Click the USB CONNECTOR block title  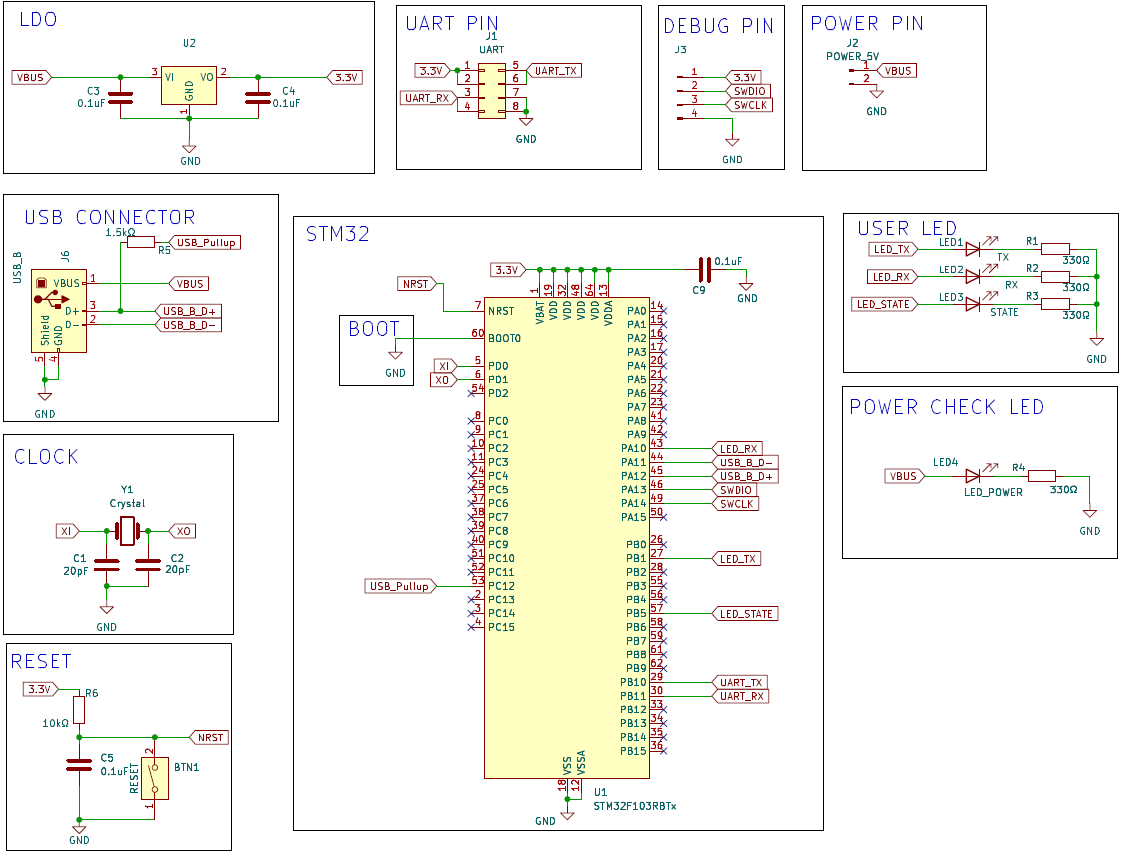(x=110, y=217)
